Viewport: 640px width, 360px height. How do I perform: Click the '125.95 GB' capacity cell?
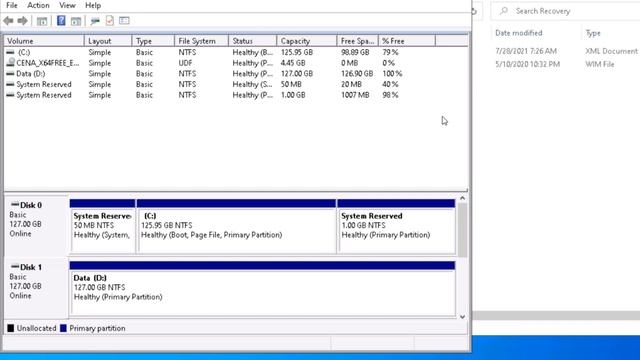[x=297, y=52]
